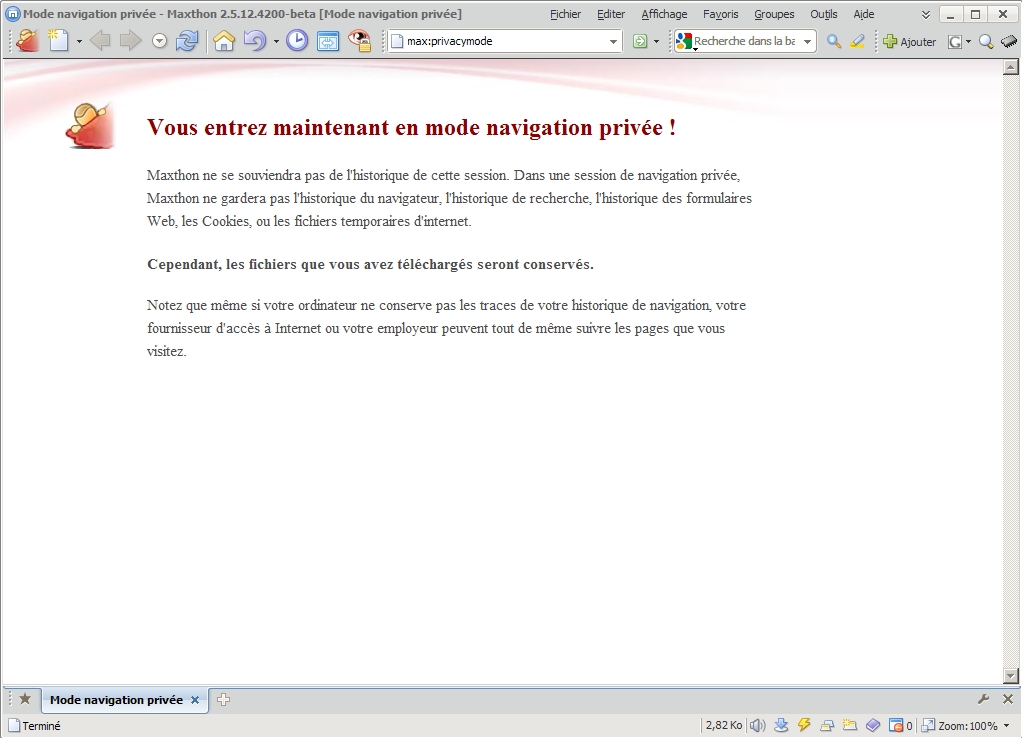
Task: Click the Terminé status text
Action: (x=41, y=726)
